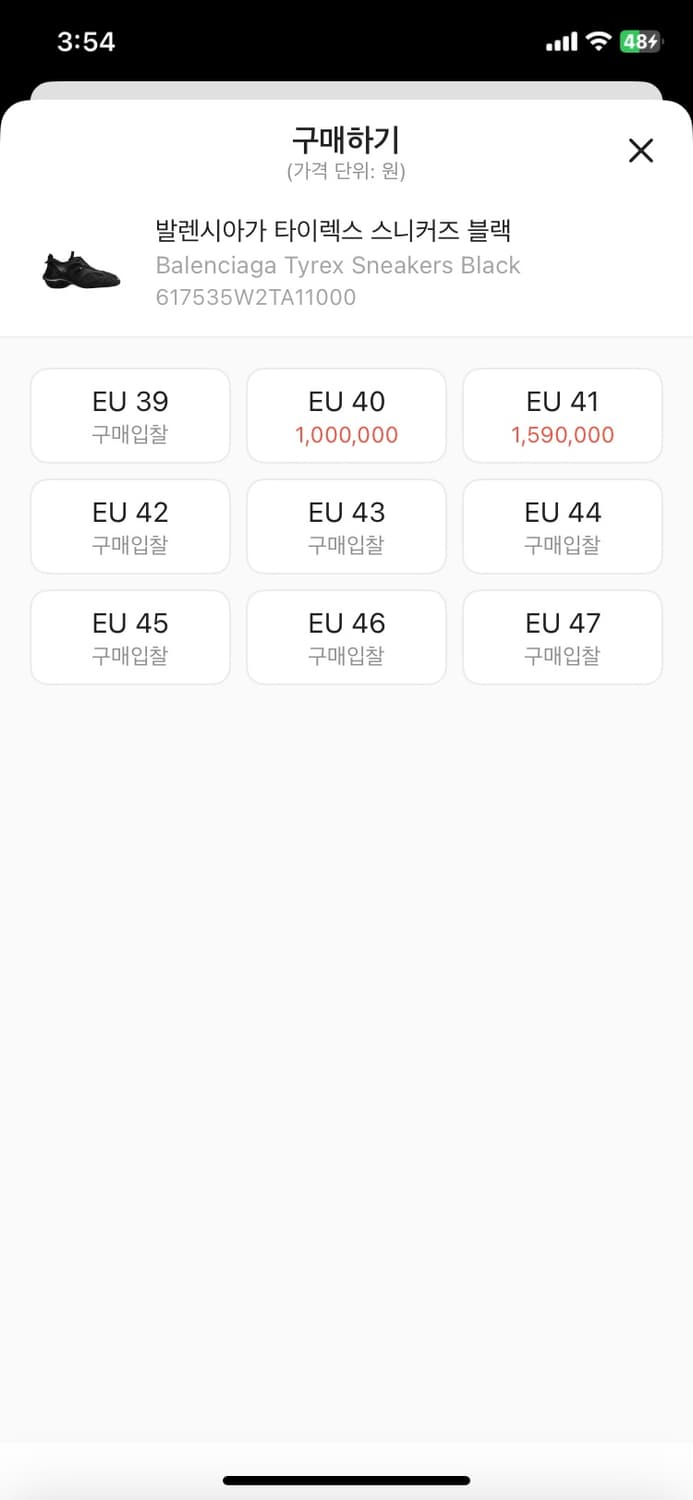Select the EU 43 size option
This screenshot has height=1500, width=693.
coord(346,526)
